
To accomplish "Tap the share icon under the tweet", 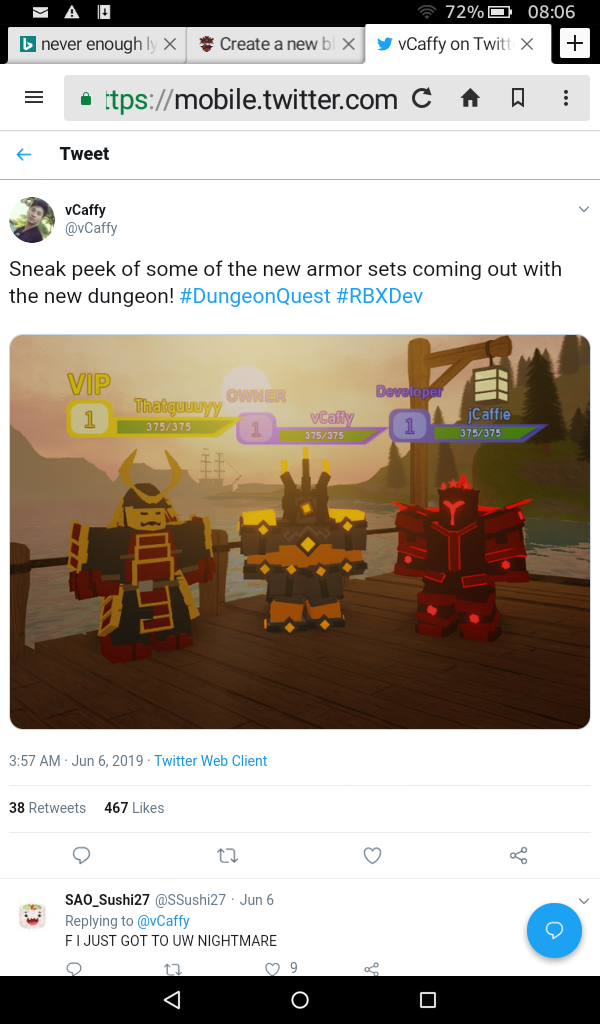I will [518, 855].
